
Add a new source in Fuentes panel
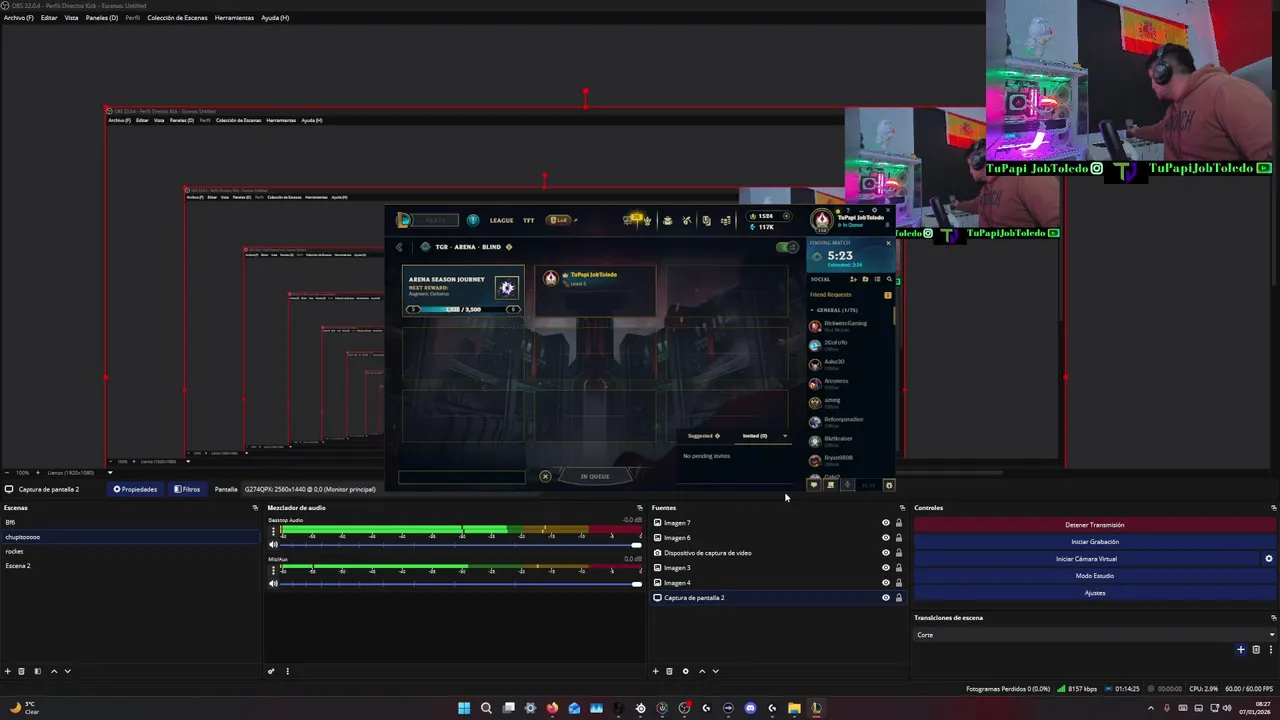[x=656, y=671]
